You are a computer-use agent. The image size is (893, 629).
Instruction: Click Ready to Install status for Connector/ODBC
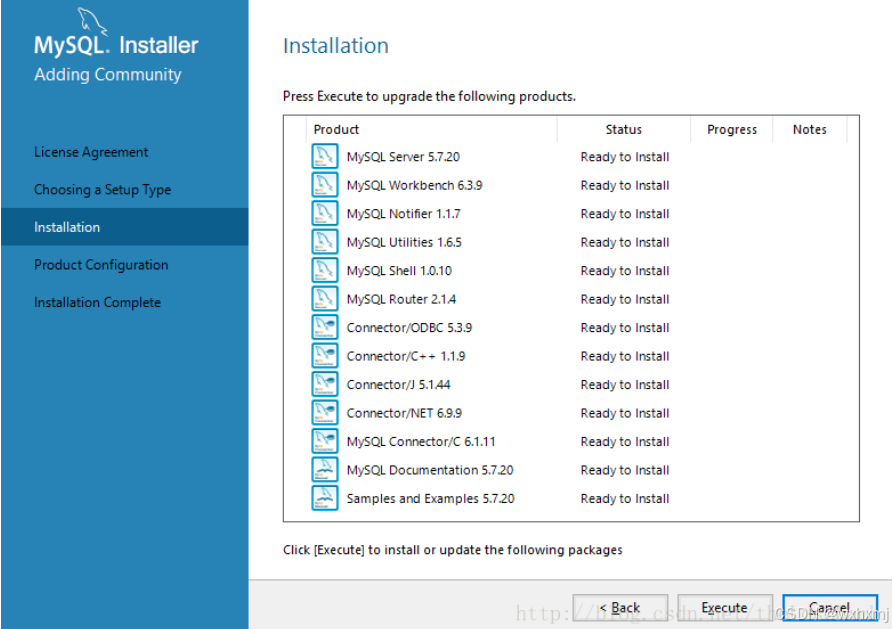(x=625, y=328)
